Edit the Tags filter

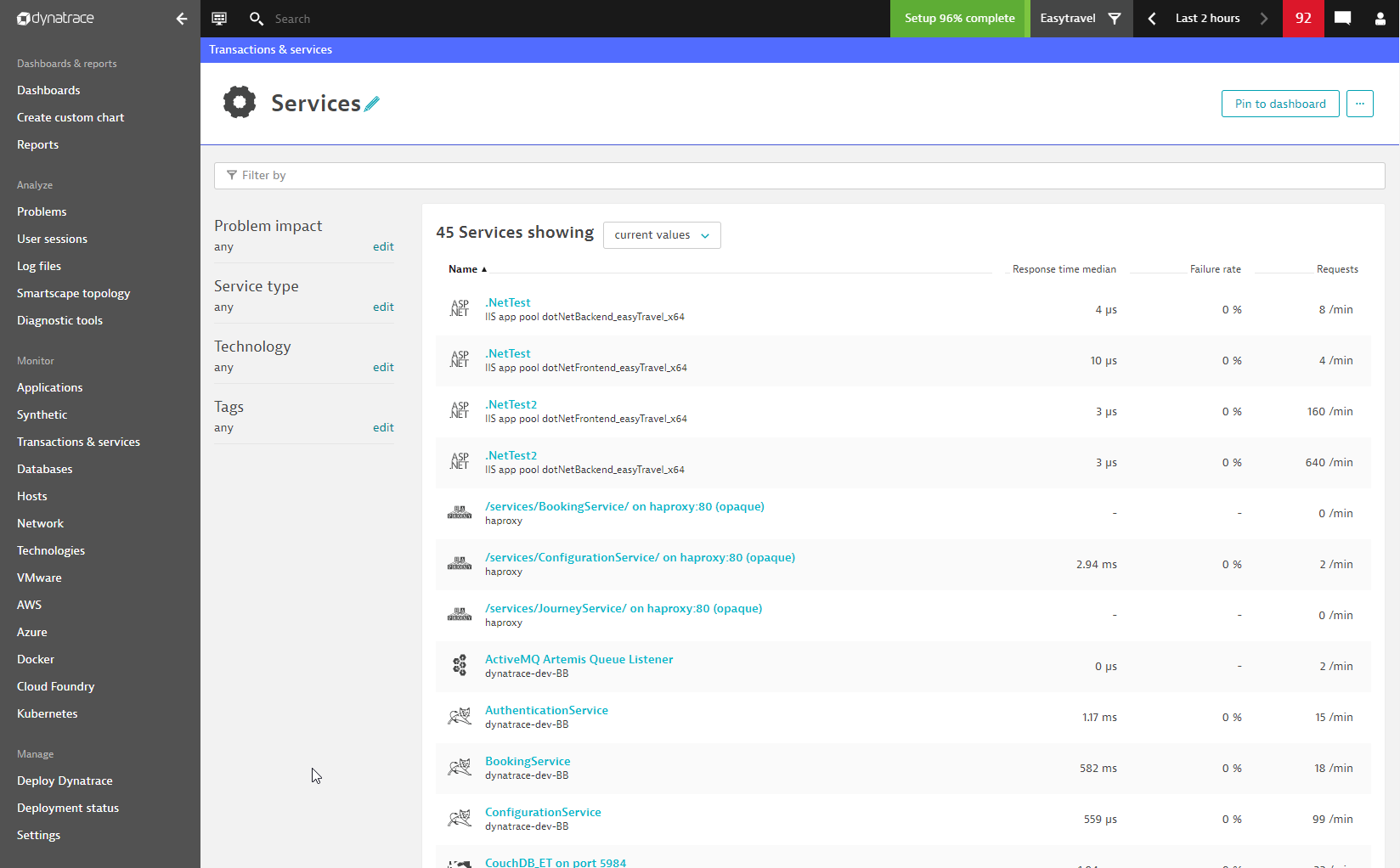coord(383,427)
